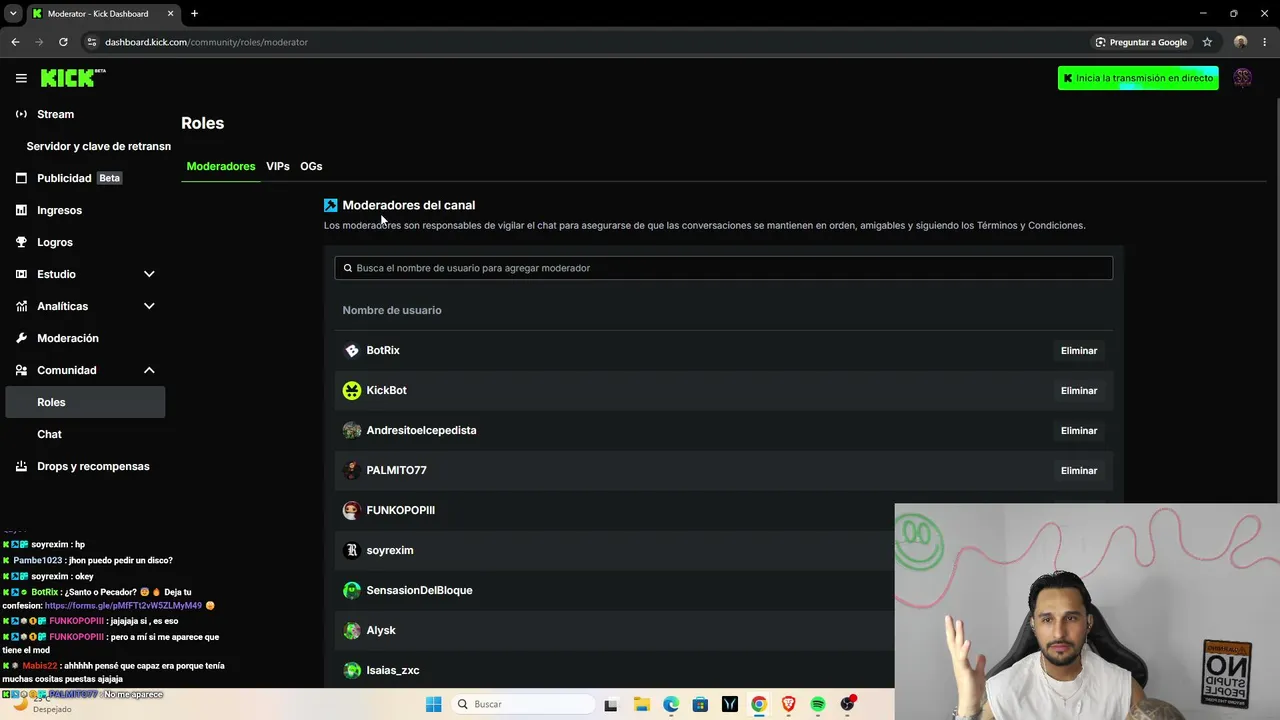Collapse the Comunidad submenu chevron
The width and height of the screenshot is (1280, 720).
149,370
